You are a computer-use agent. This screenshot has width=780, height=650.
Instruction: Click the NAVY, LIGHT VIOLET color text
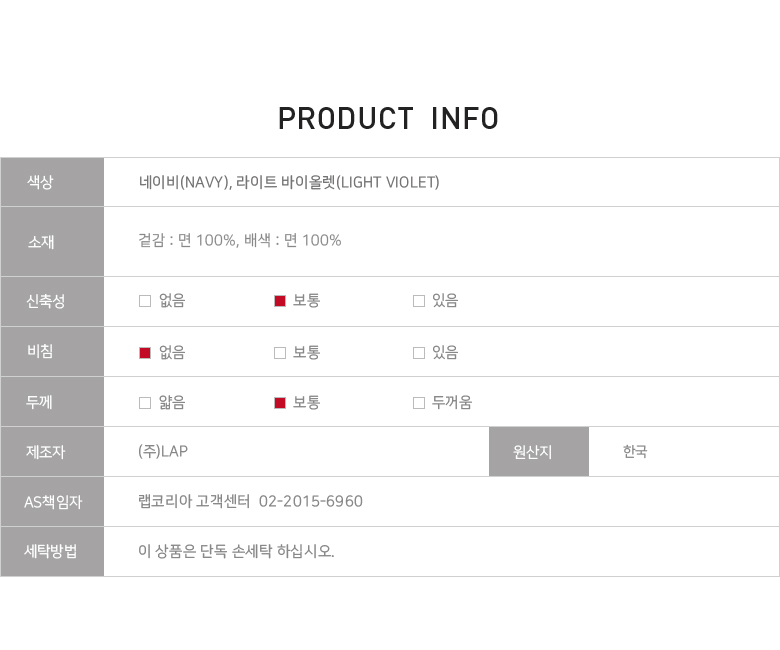click(289, 182)
